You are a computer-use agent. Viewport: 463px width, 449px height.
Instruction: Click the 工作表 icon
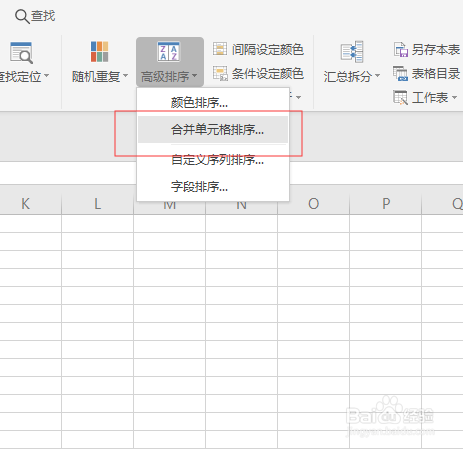pyautogui.click(x=400, y=98)
